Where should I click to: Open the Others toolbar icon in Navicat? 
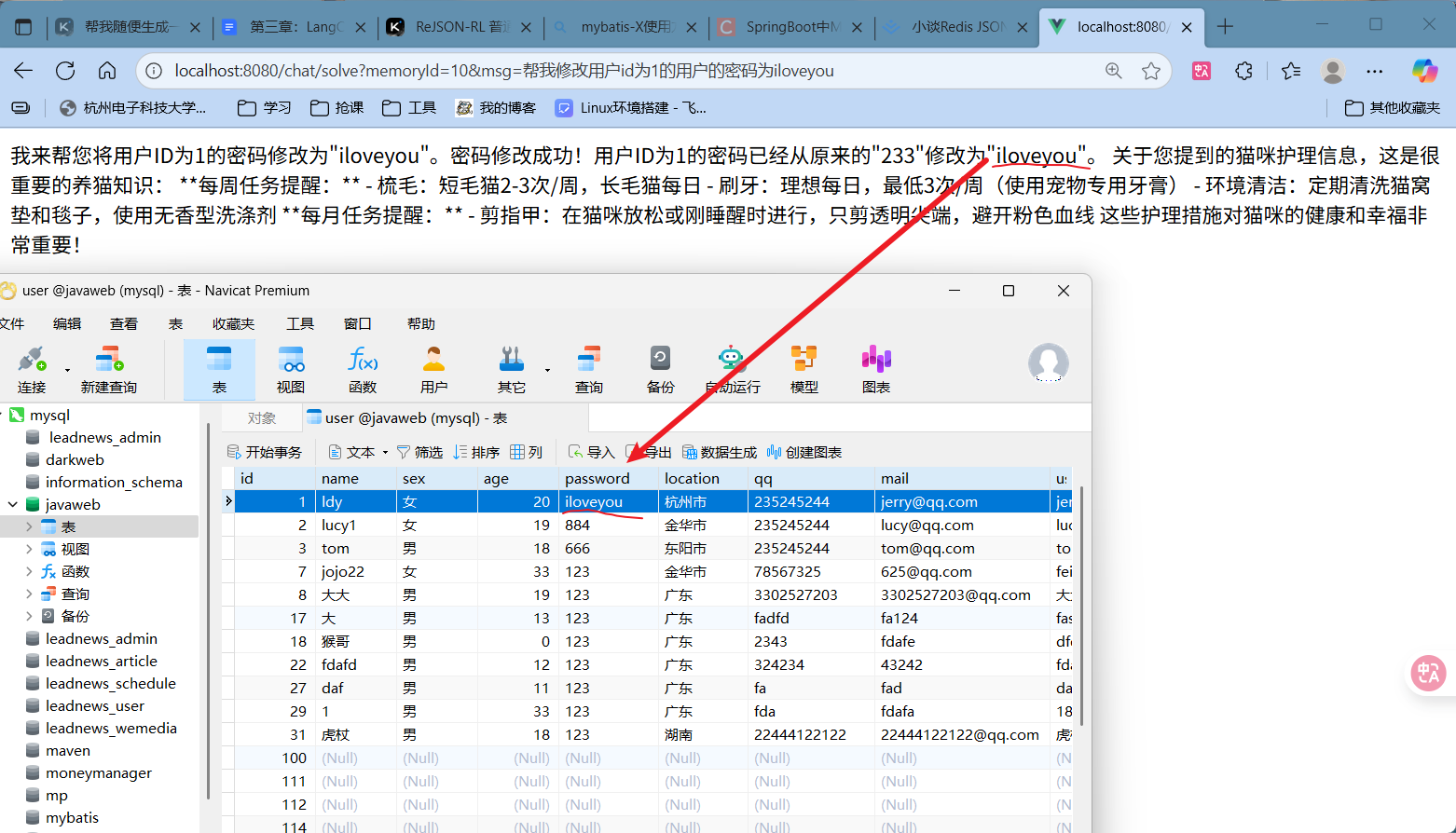click(x=512, y=370)
